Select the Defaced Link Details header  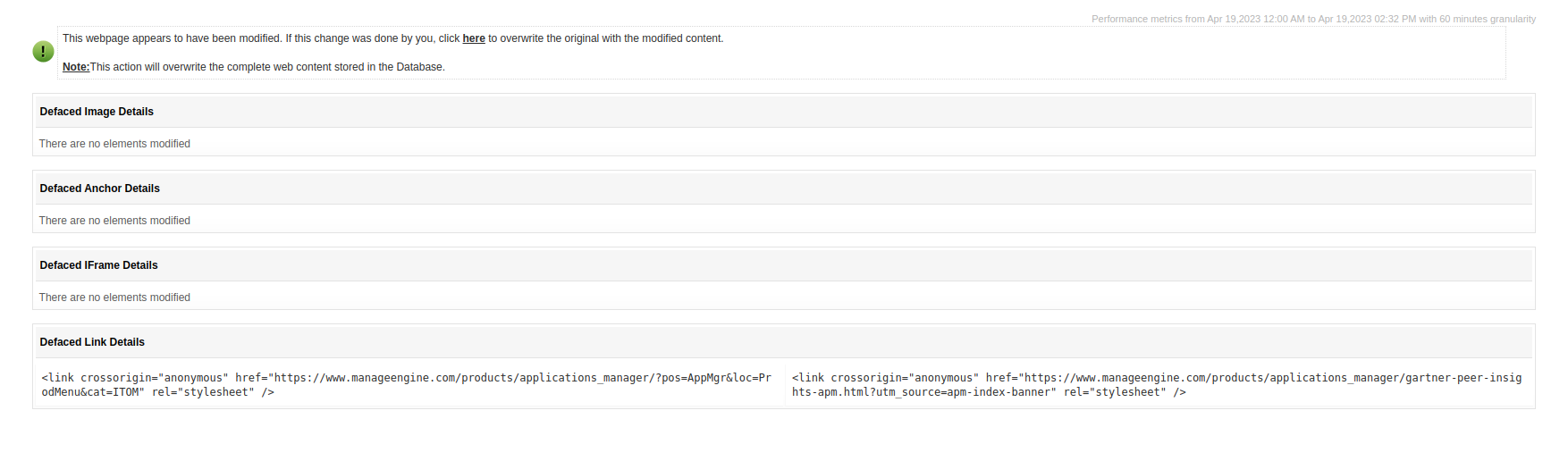[92, 342]
